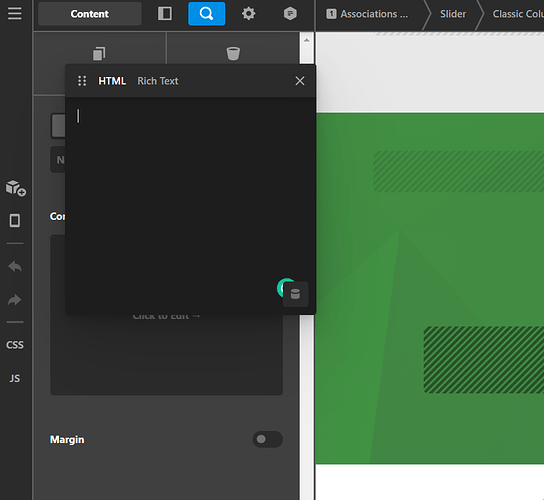Delete element with trash icon
Viewport: 544px width, 500px height.
(x=233, y=53)
